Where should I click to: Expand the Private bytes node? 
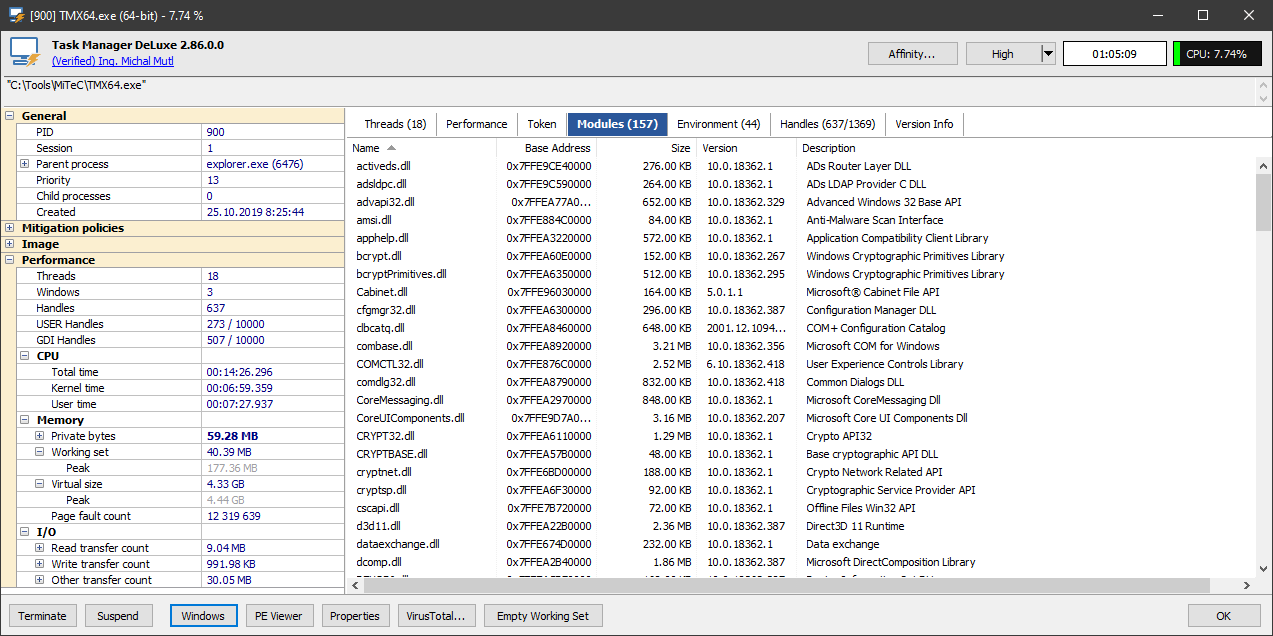(40, 436)
